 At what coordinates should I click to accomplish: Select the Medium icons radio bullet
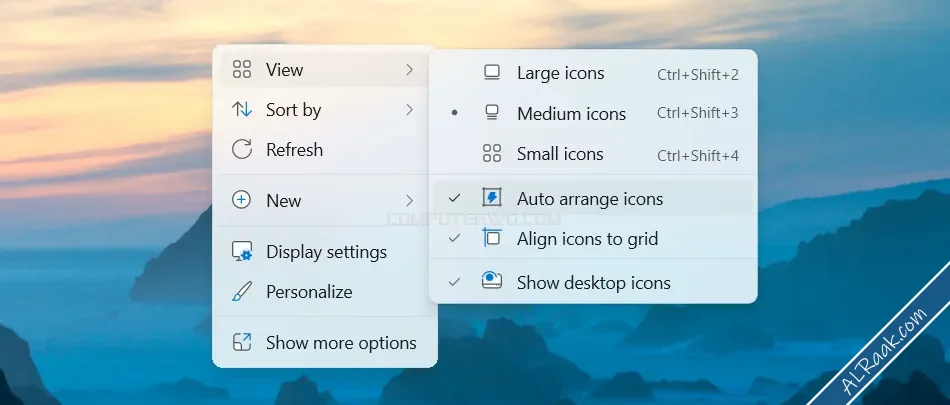point(454,113)
